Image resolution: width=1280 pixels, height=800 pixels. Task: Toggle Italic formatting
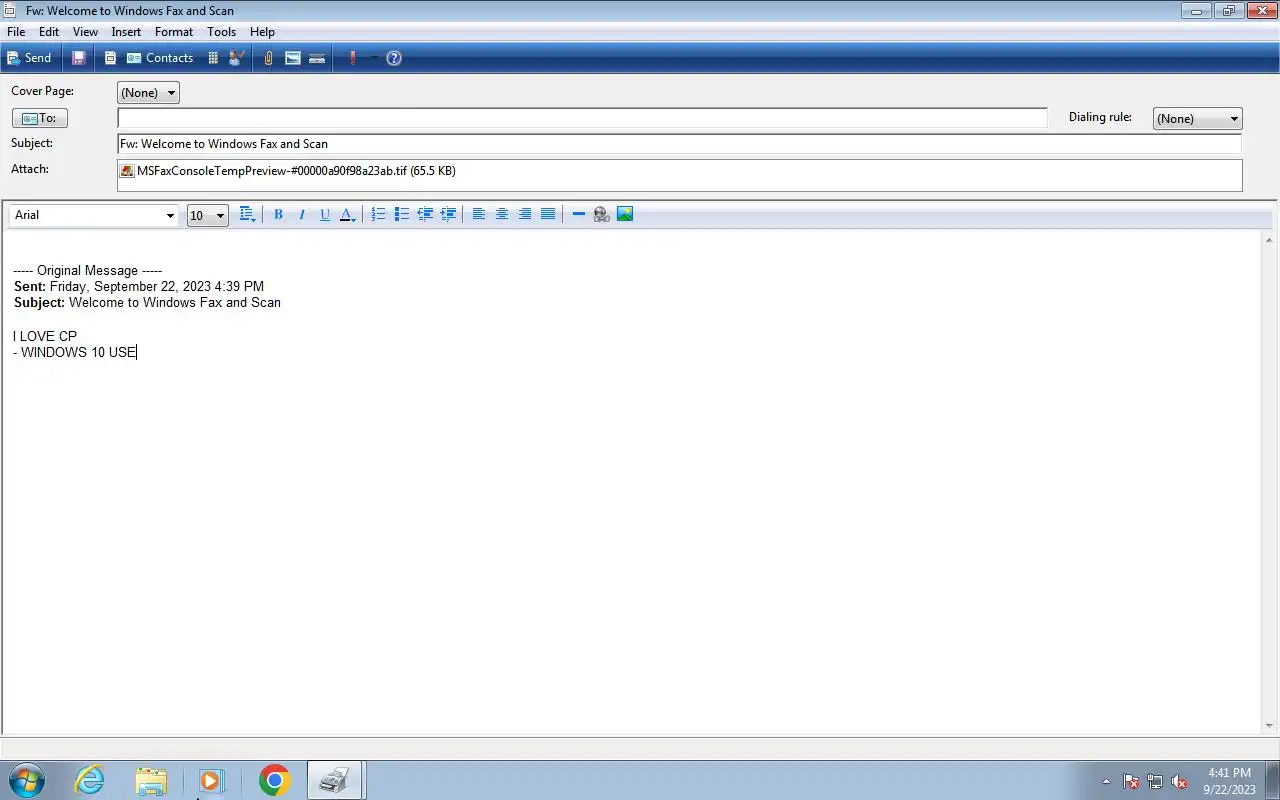click(301, 214)
